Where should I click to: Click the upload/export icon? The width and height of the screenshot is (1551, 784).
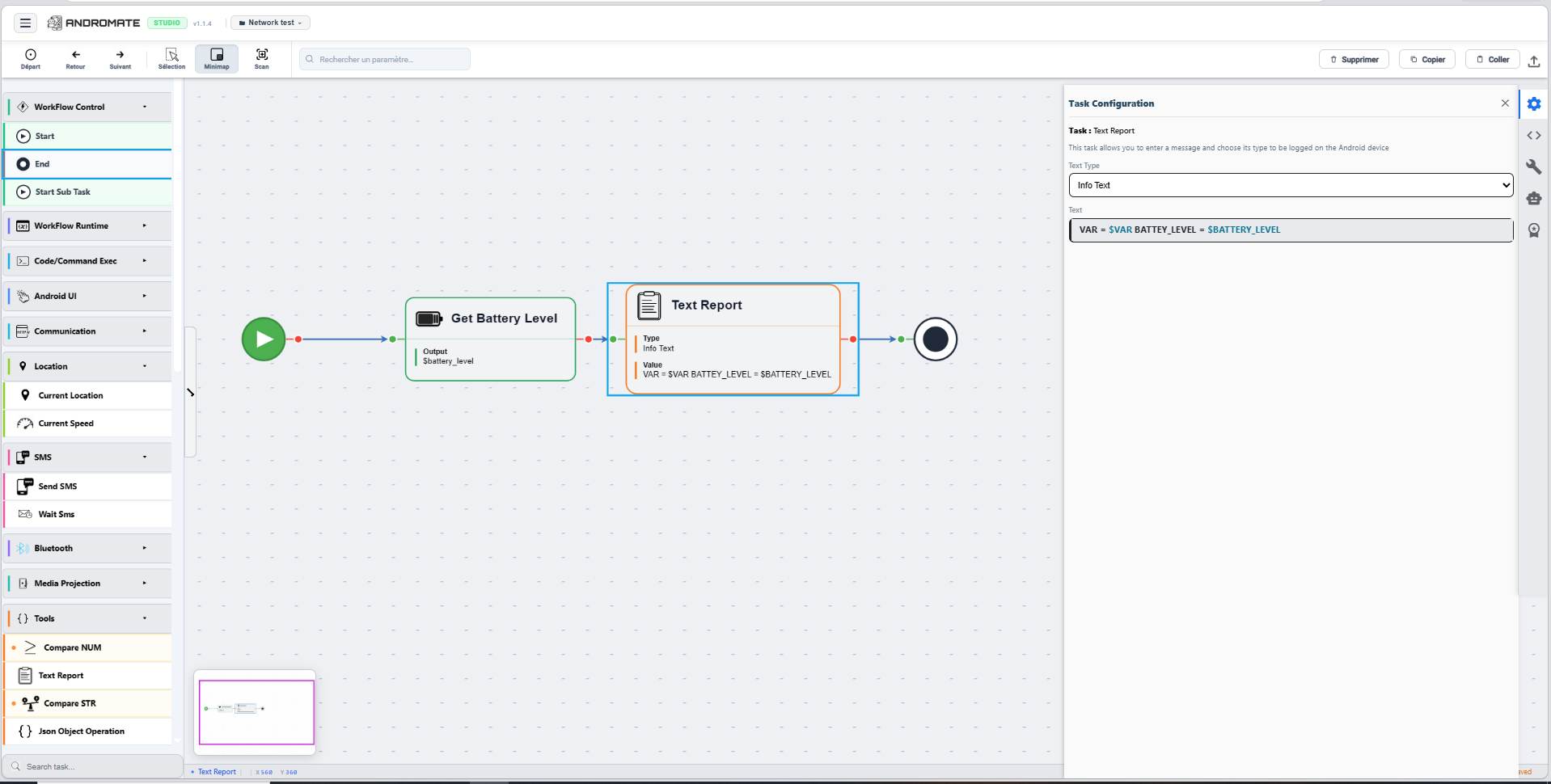click(1533, 60)
